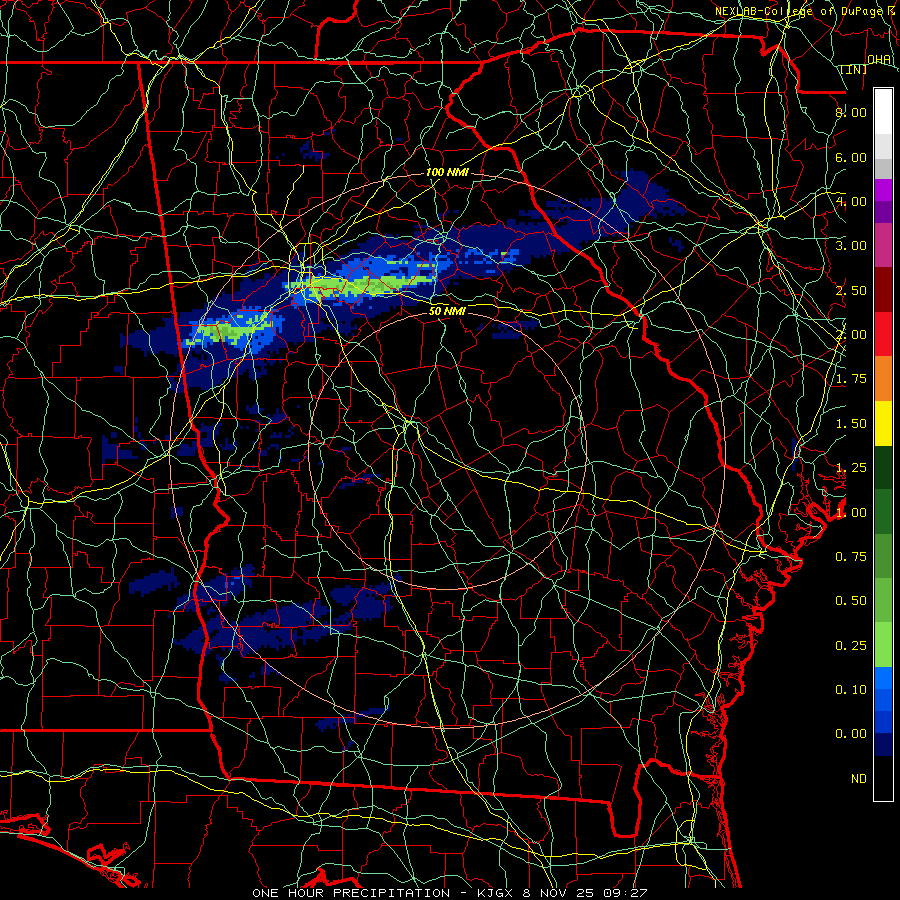Click the magenta swatch just above 4.00
The image size is (900, 900).
[883, 190]
